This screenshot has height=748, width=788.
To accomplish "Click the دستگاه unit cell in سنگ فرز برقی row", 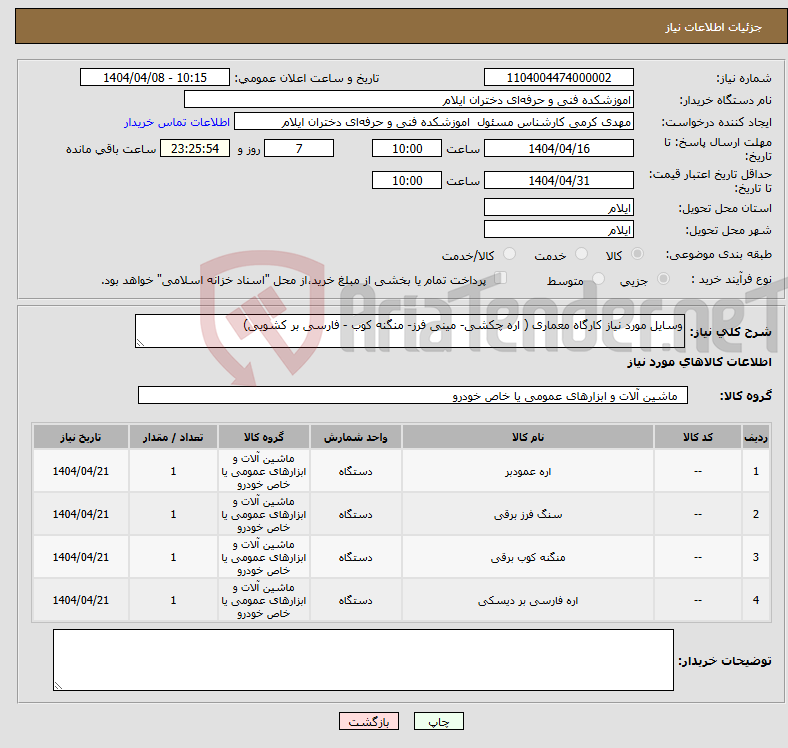I will [355, 514].
